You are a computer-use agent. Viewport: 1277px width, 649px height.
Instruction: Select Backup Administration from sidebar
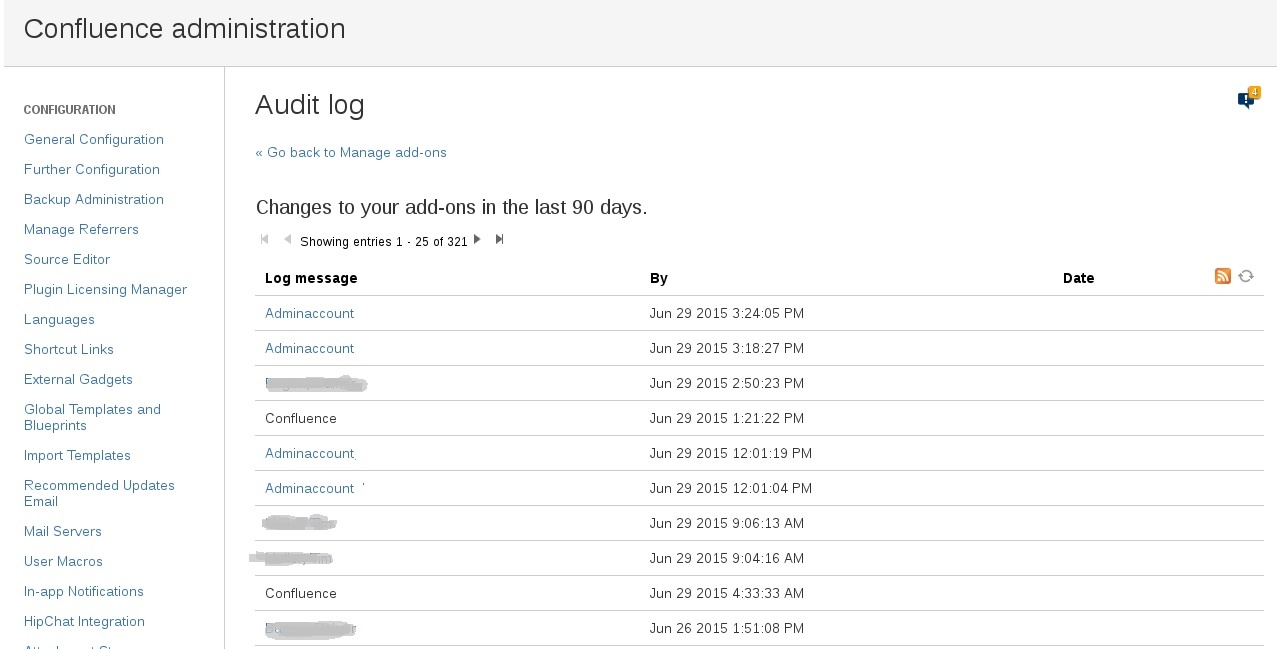tap(94, 199)
